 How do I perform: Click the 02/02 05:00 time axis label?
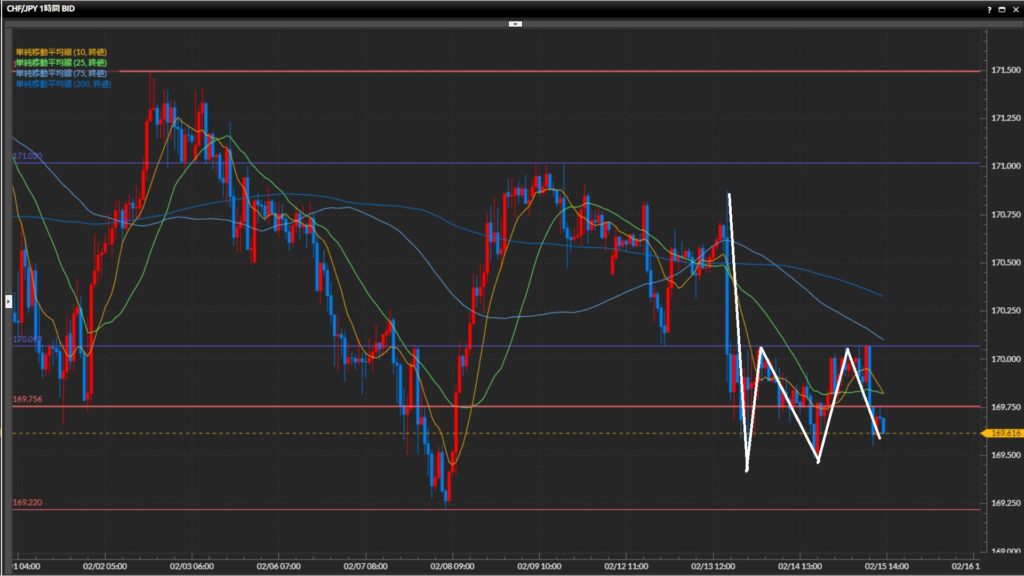[x=104, y=565]
